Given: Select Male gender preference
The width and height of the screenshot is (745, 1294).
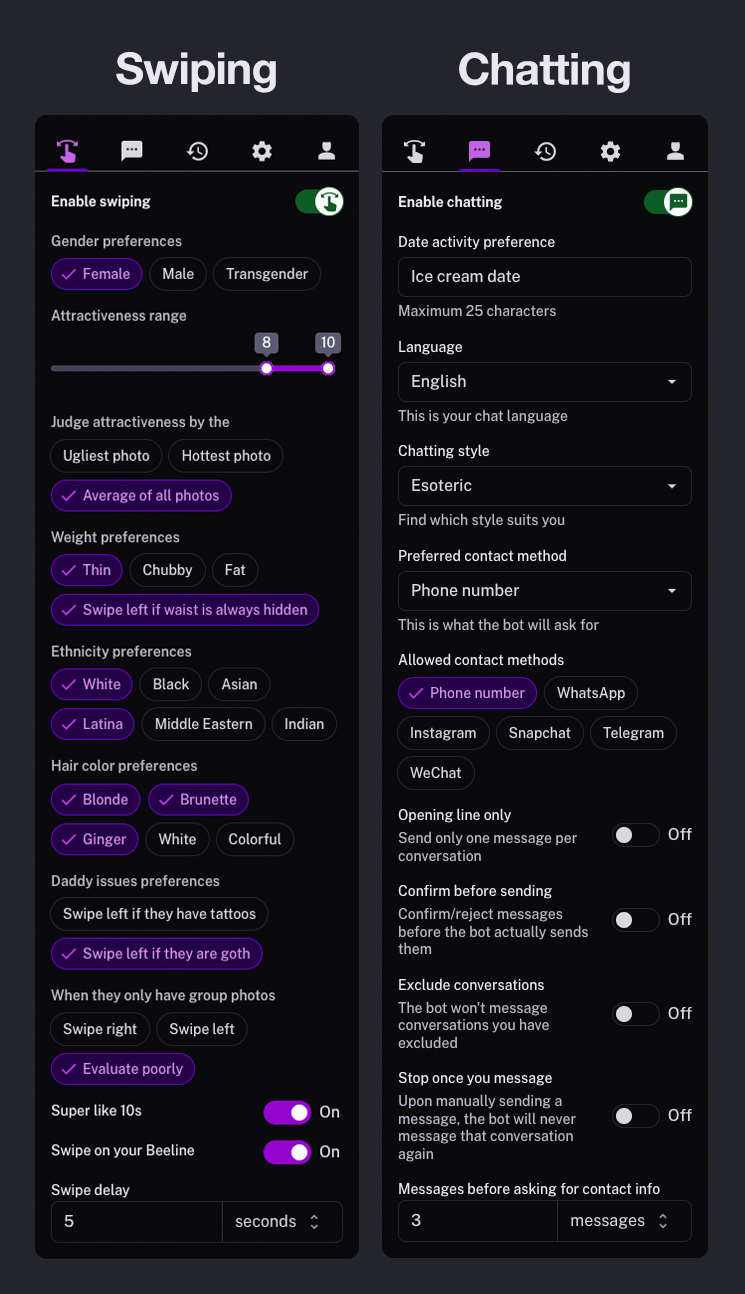Looking at the screenshot, I should pyautogui.click(x=177, y=274).
